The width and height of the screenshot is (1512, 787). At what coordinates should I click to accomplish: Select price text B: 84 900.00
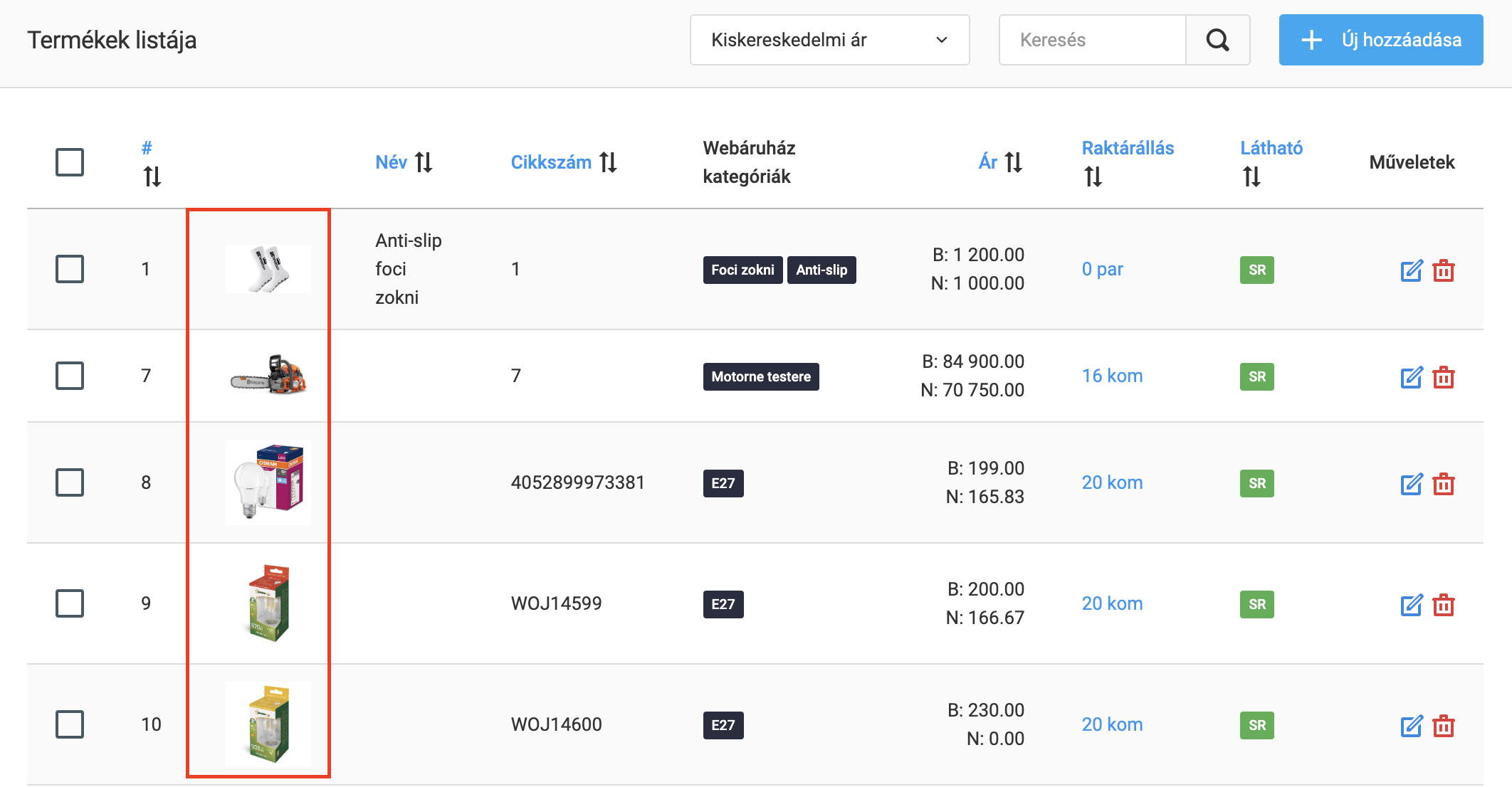click(x=973, y=361)
